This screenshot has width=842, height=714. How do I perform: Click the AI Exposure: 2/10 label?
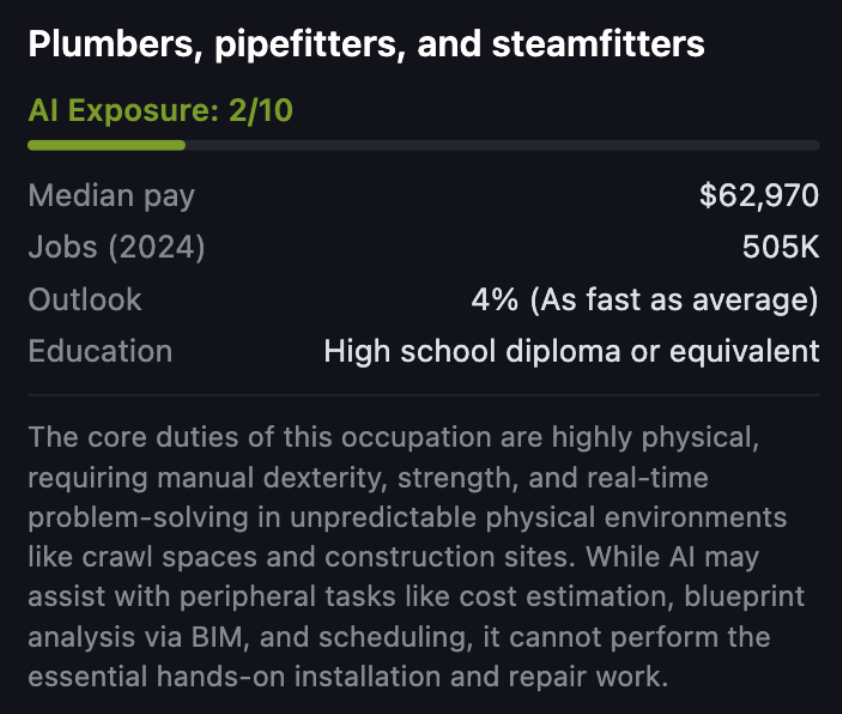point(160,110)
